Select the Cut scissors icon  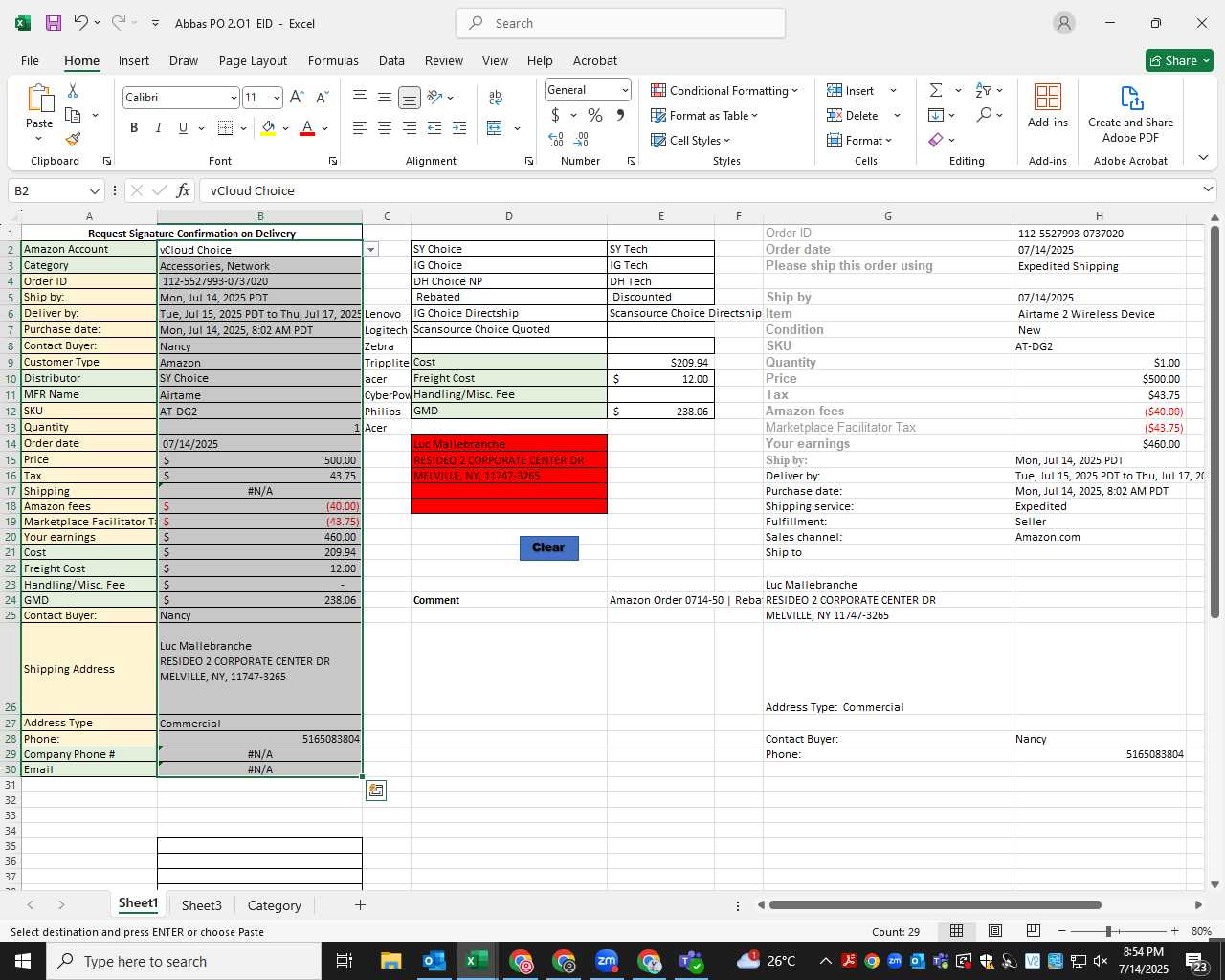coord(73,90)
